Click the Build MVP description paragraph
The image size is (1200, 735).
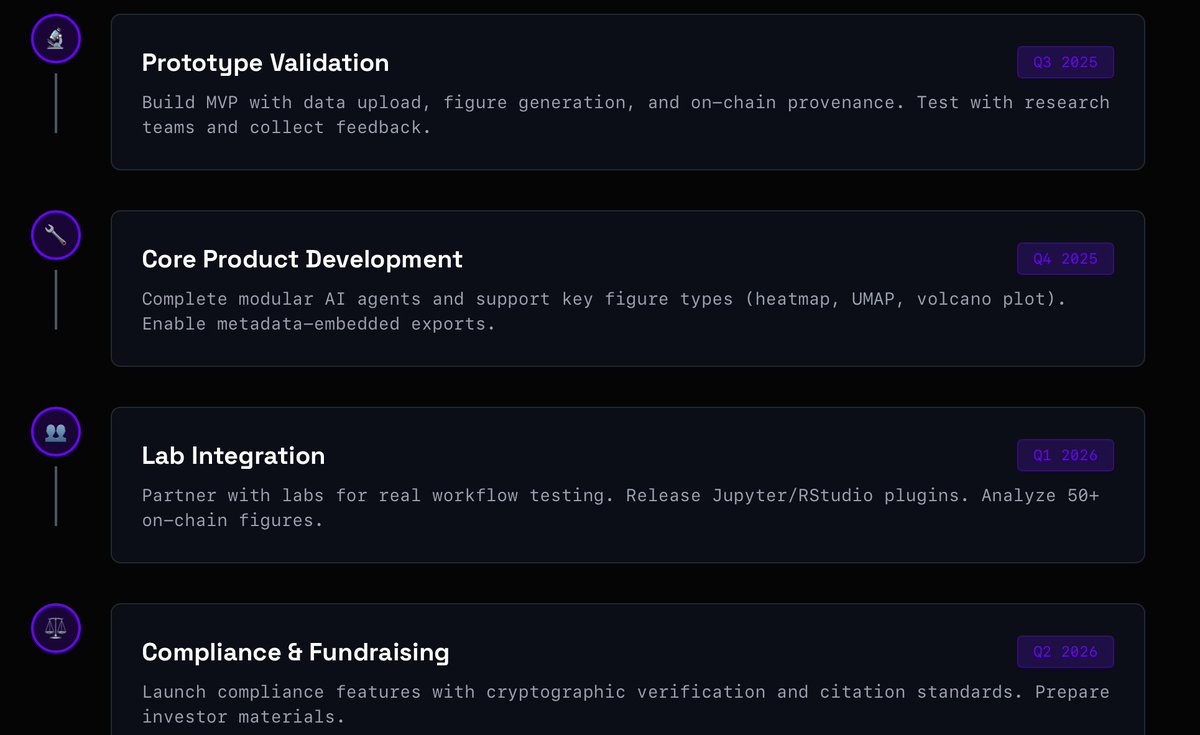[625, 115]
